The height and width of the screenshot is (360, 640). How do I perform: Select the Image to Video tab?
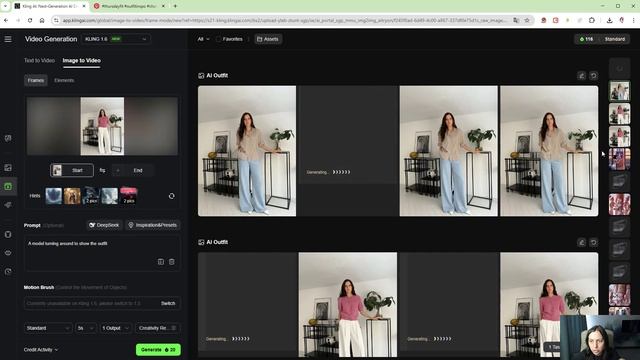click(82, 60)
